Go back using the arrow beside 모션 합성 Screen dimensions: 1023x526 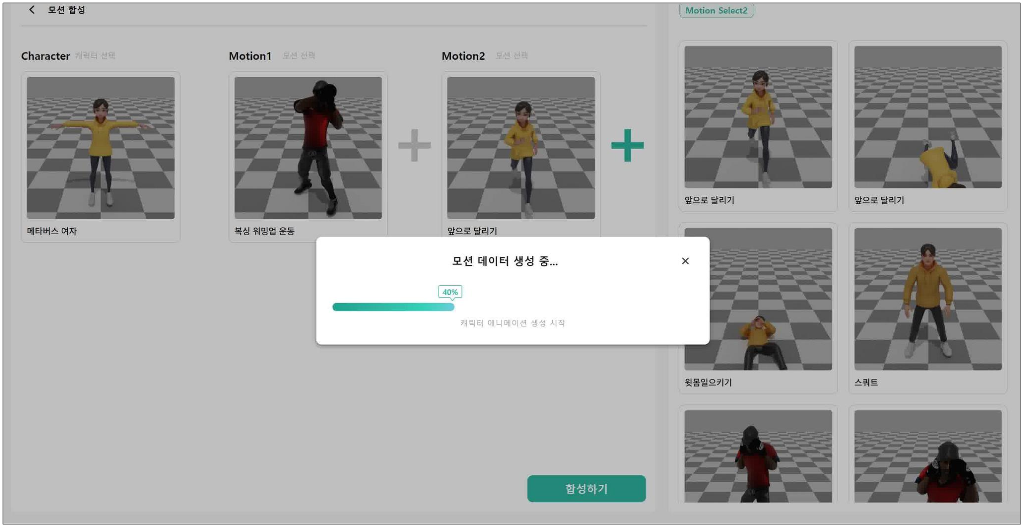32,10
